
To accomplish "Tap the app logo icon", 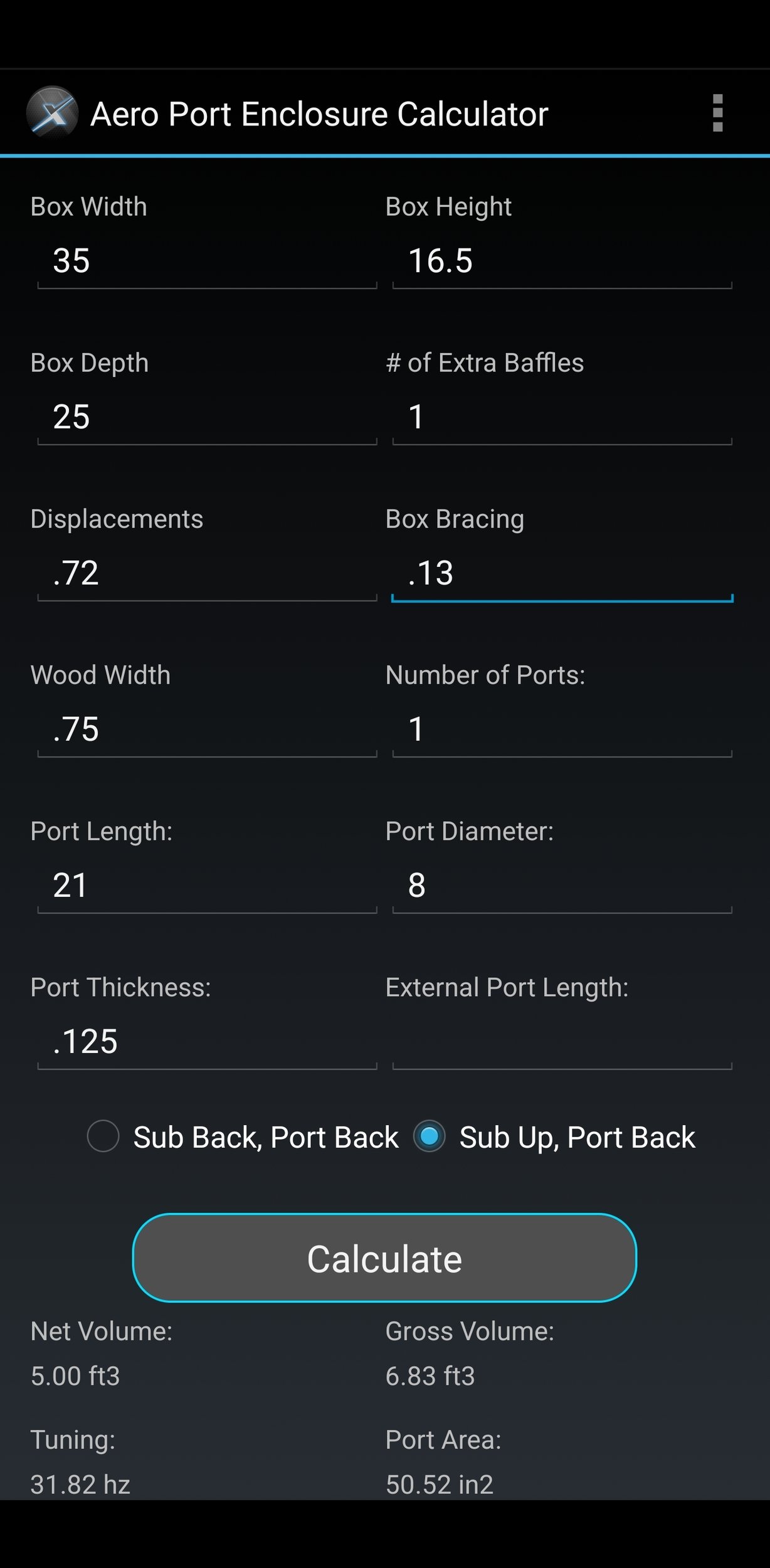I will (52, 112).
